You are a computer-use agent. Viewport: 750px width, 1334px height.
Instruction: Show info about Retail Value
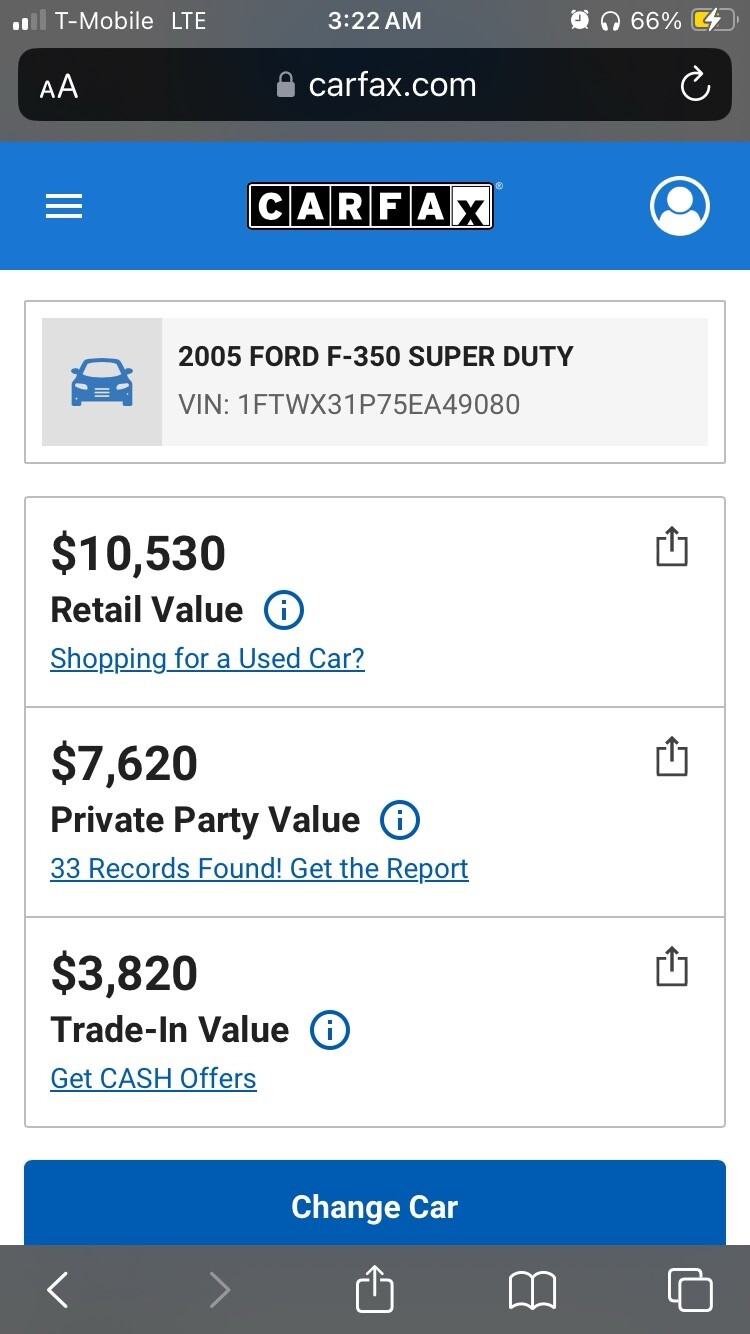(x=283, y=610)
